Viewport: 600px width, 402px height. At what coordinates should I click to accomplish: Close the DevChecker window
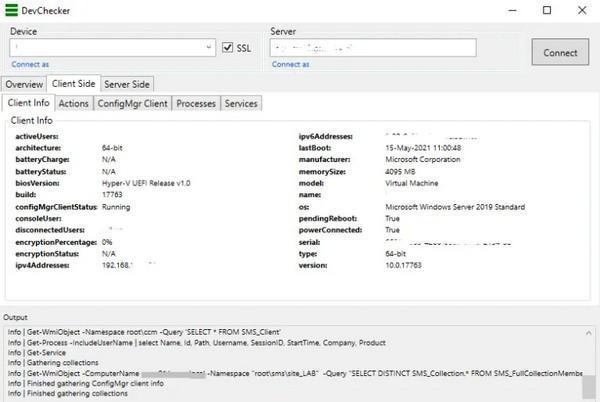582,10
